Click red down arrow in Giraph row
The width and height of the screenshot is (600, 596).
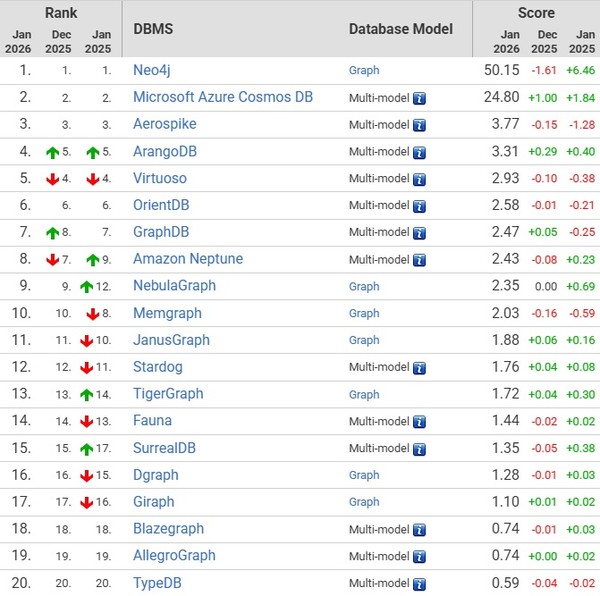(87, 502)
